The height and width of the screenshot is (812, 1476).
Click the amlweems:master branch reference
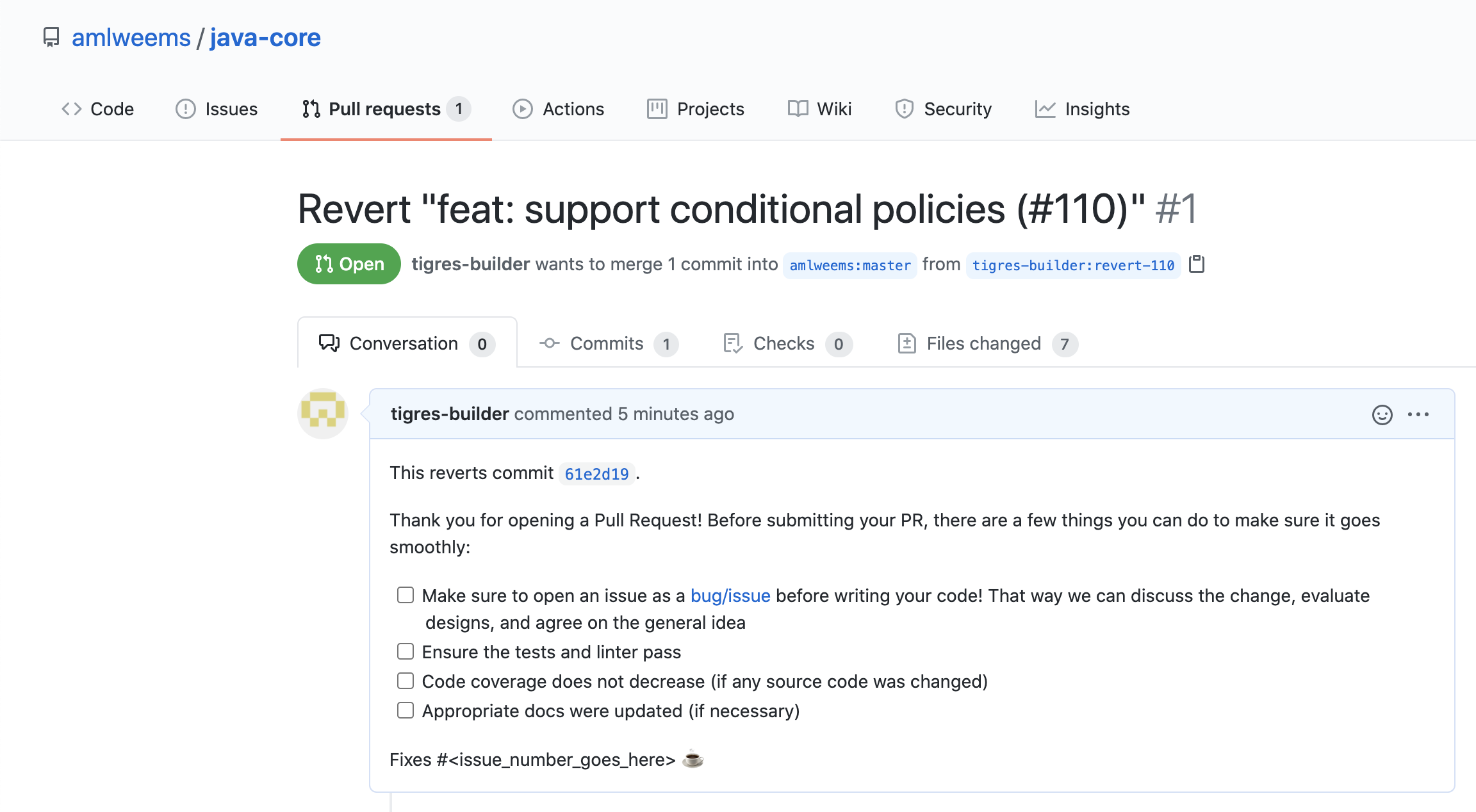point(849,265)
